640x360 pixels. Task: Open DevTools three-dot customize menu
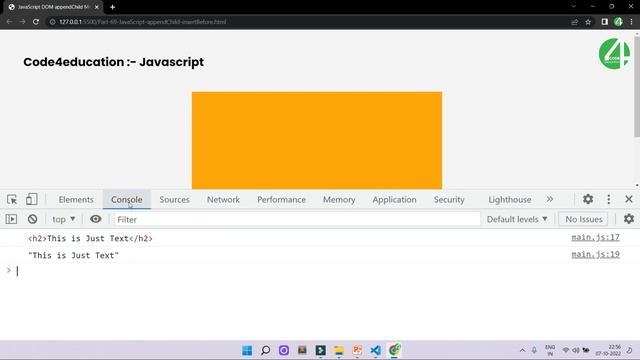609,199
